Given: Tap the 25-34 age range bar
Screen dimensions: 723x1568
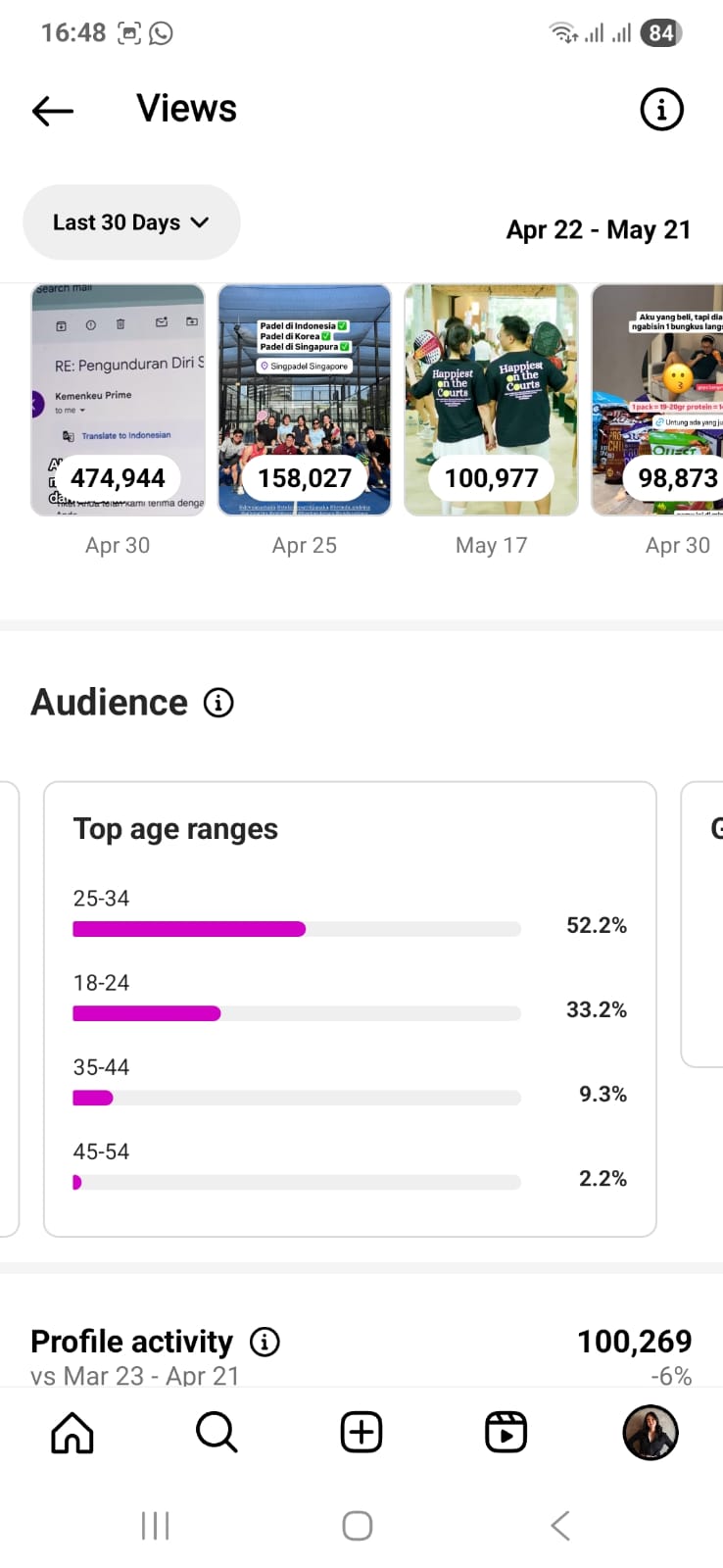Looking at the screenshot, I should [296, 928].
